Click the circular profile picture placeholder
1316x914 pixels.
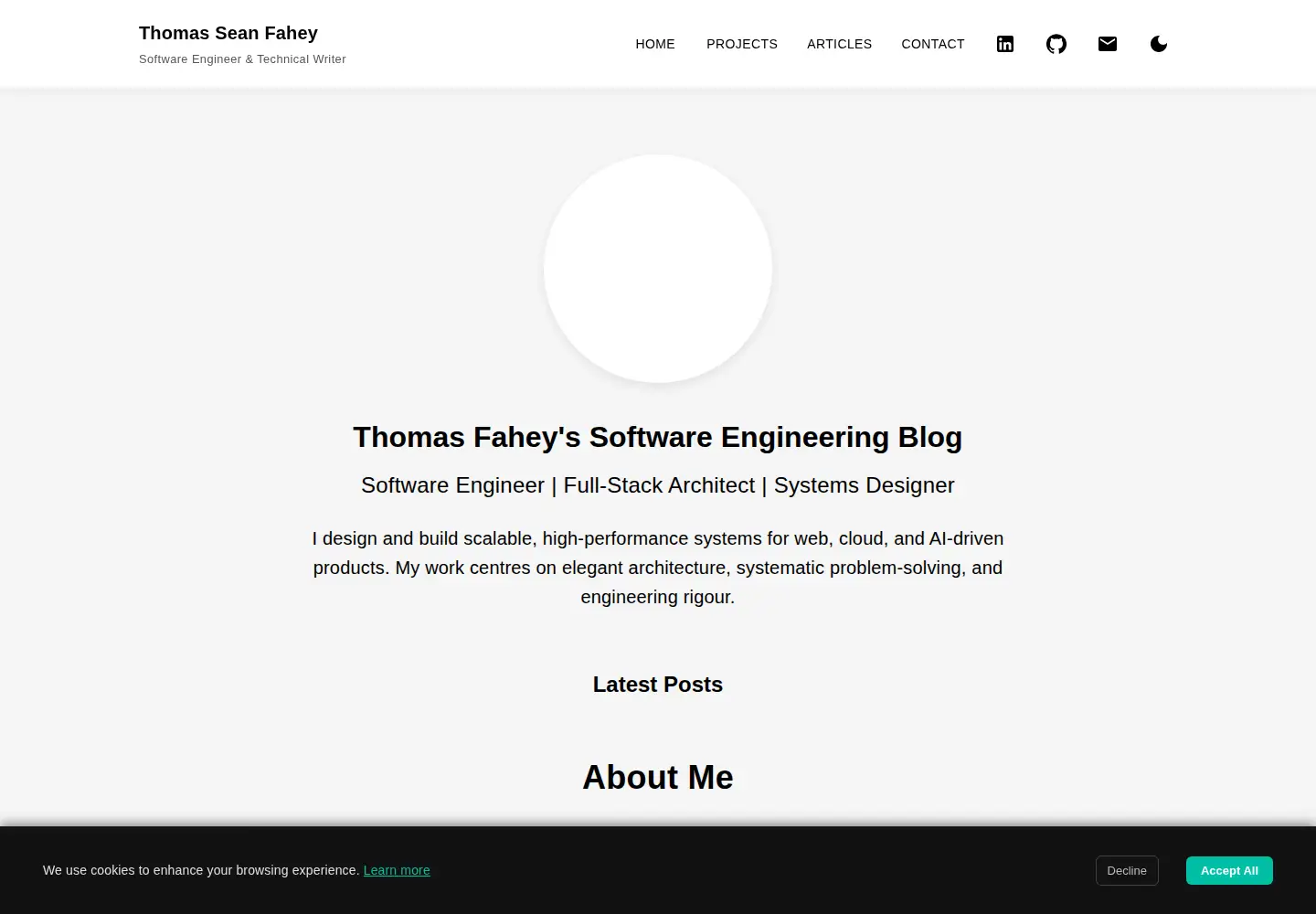pos(658,269)
